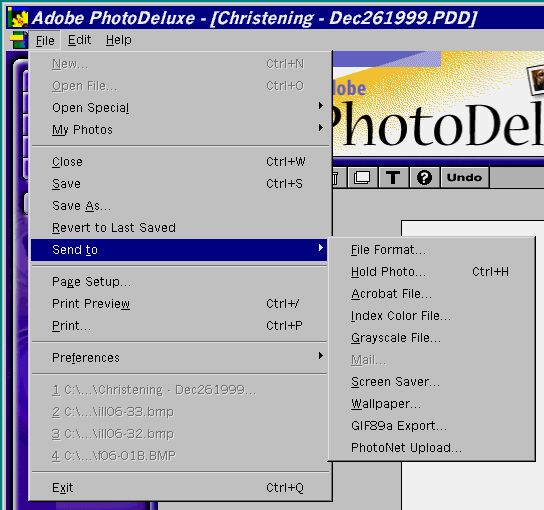Choose Save As... menu item
This screenshot has height=510, width=544.
tap(179, 206)
